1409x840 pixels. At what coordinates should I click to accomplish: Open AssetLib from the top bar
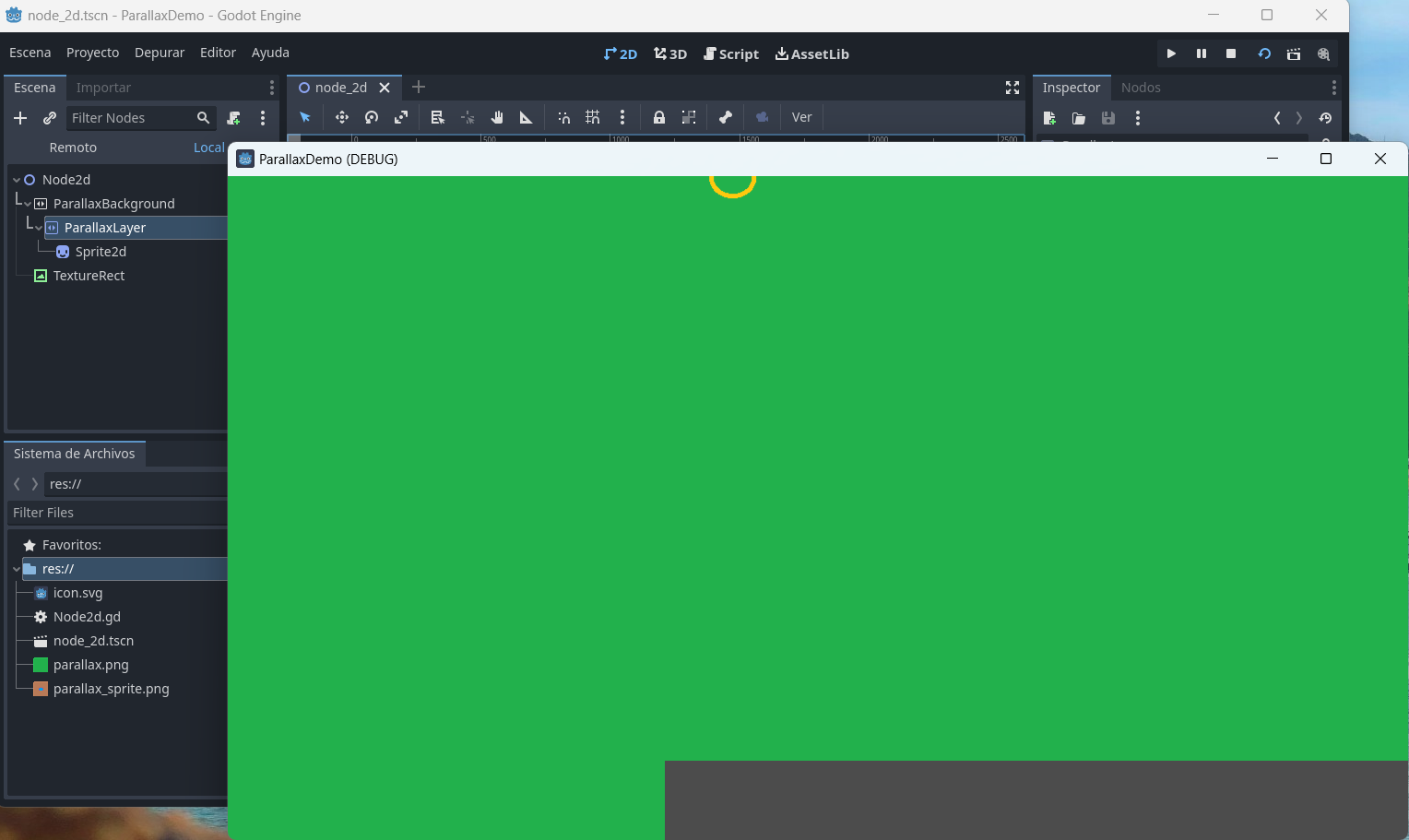click(x=811, y=53)
